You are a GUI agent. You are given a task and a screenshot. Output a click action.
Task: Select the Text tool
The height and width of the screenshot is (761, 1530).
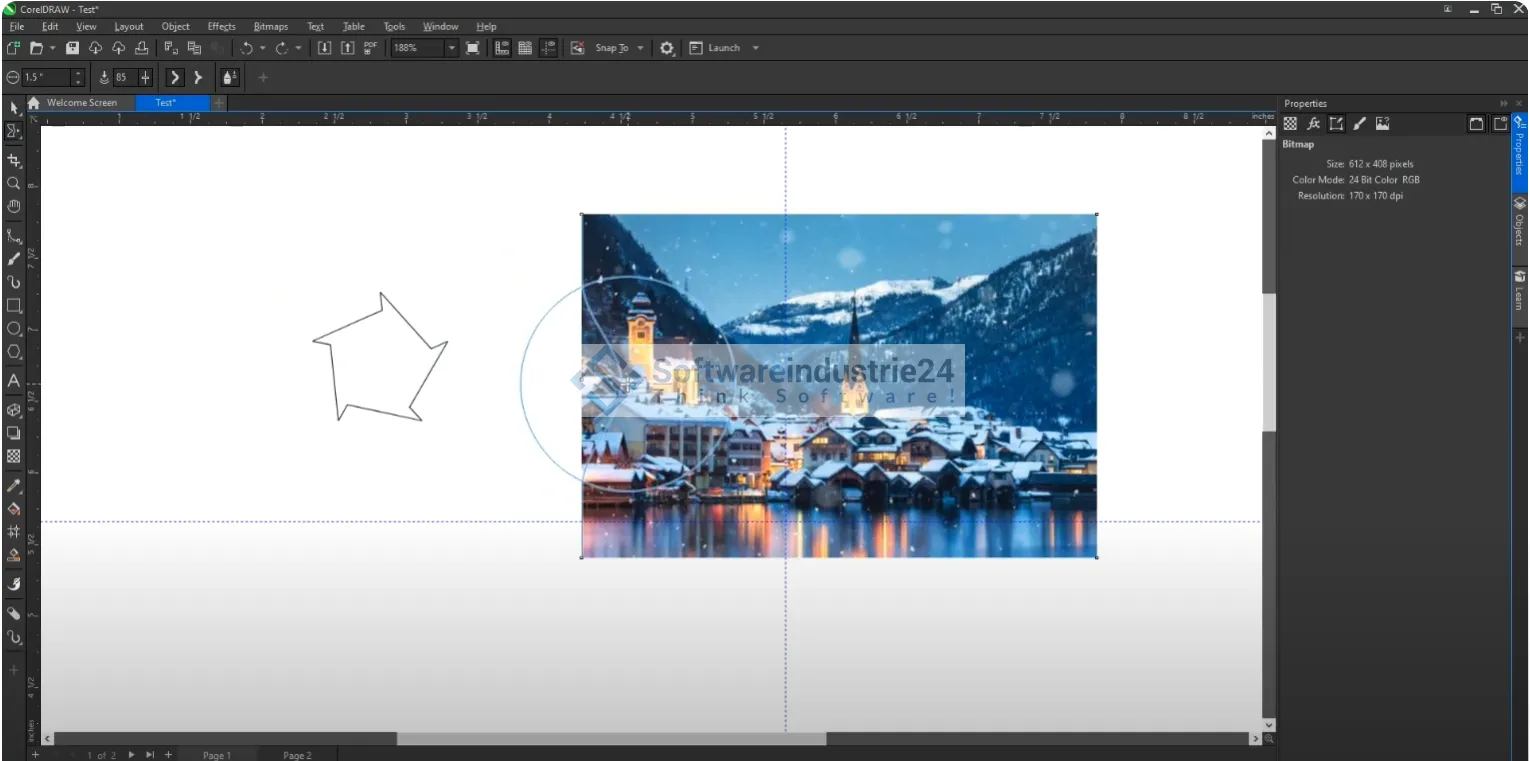coord(14,381)
